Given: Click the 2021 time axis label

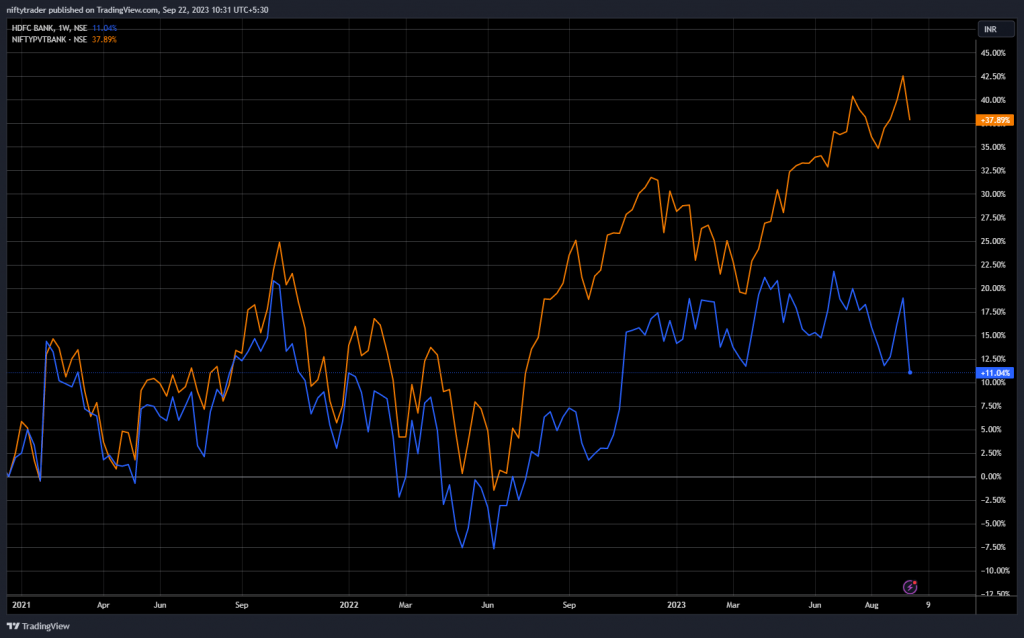Looking at the screenshot, I should (x=21, y=605).
